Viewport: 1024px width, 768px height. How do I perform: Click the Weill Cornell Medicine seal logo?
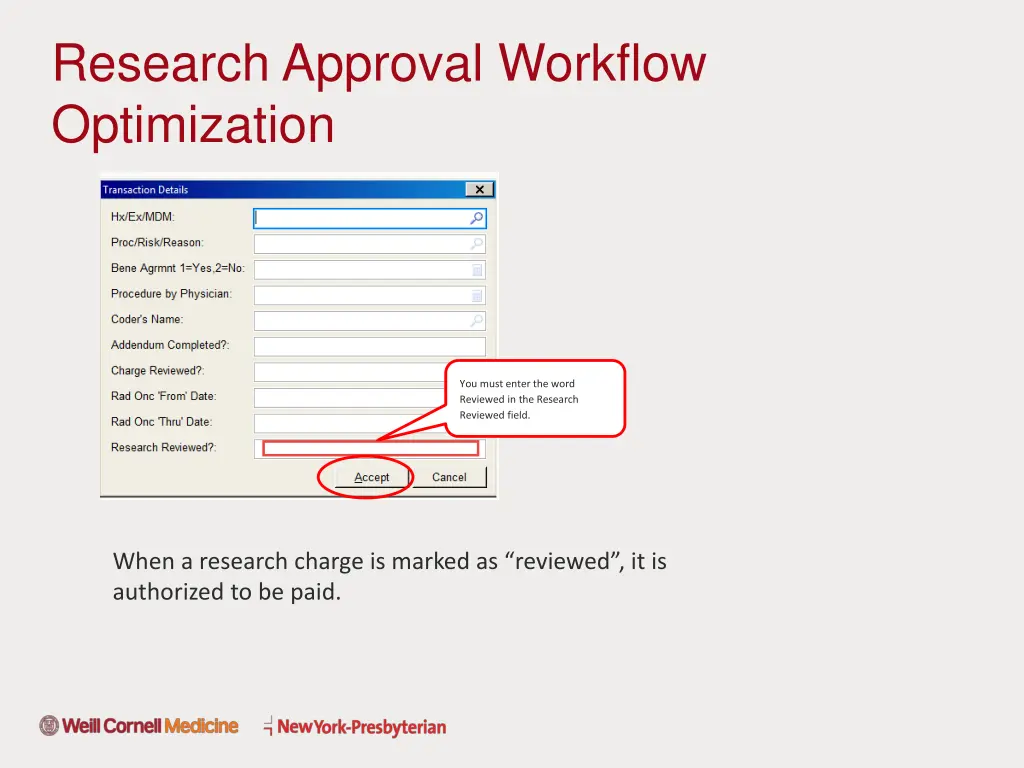[49, 726]
